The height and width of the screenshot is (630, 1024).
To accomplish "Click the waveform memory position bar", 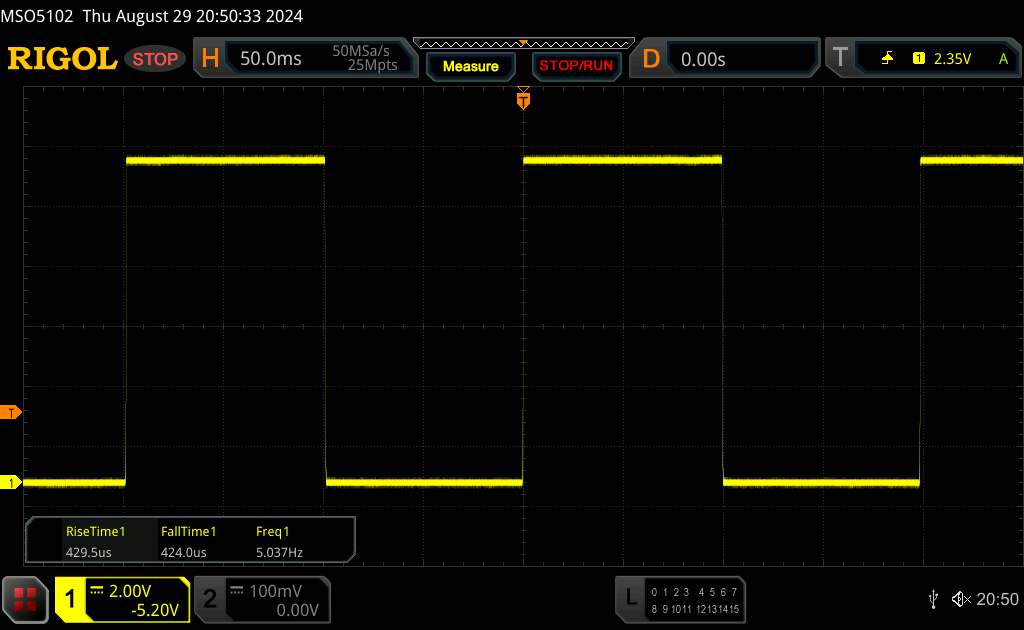I will 524,44.
